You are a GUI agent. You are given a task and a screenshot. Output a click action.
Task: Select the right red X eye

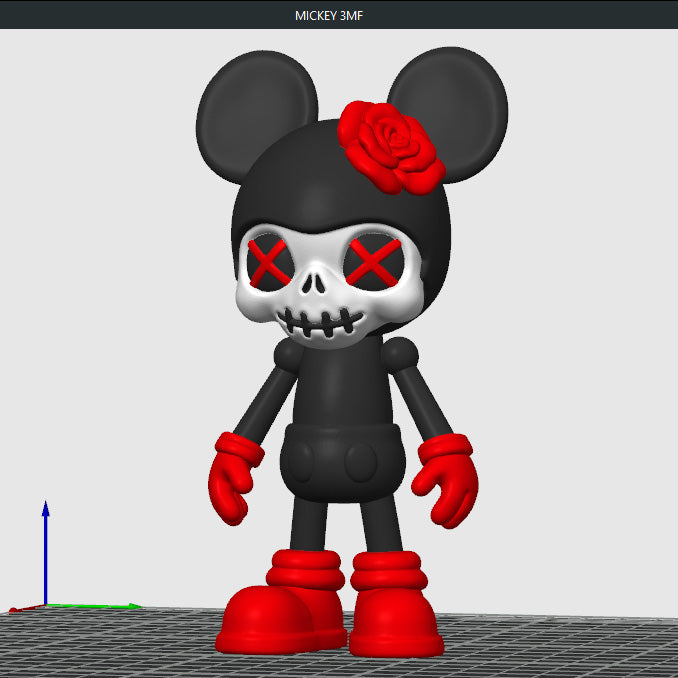click(371, 261)
